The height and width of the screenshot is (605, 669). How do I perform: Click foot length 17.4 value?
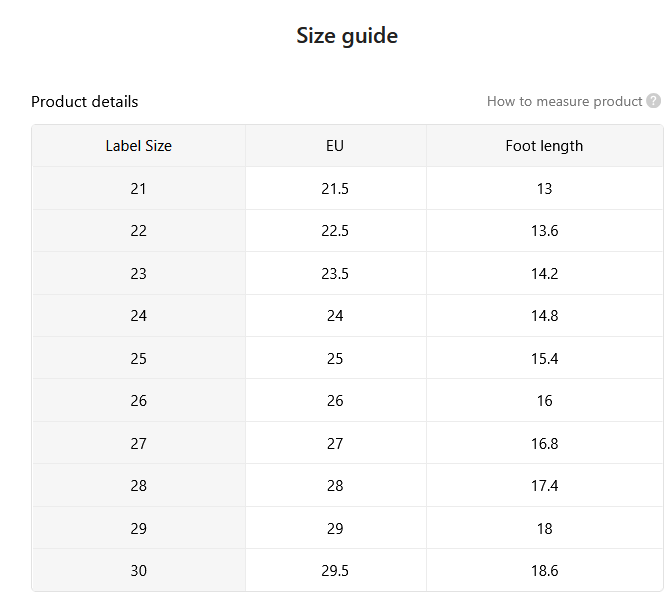[544, 486]
